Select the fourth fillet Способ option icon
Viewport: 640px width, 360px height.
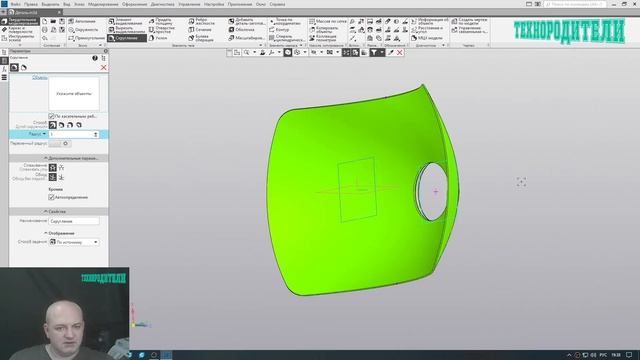coord(79,125)
